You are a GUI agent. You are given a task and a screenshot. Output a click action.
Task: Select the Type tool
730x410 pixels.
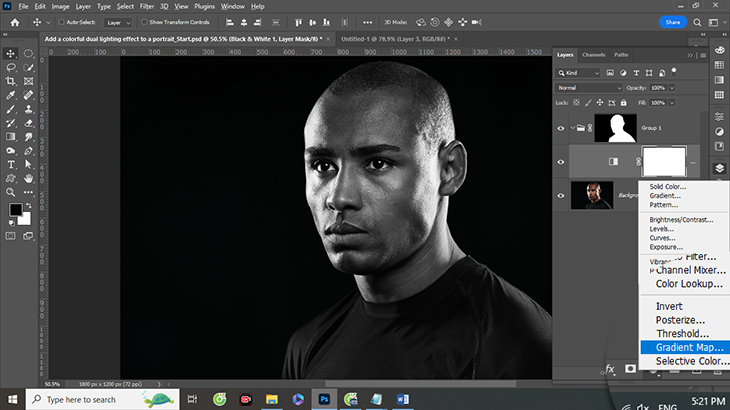pyautogui.click(x=11, y=164)
